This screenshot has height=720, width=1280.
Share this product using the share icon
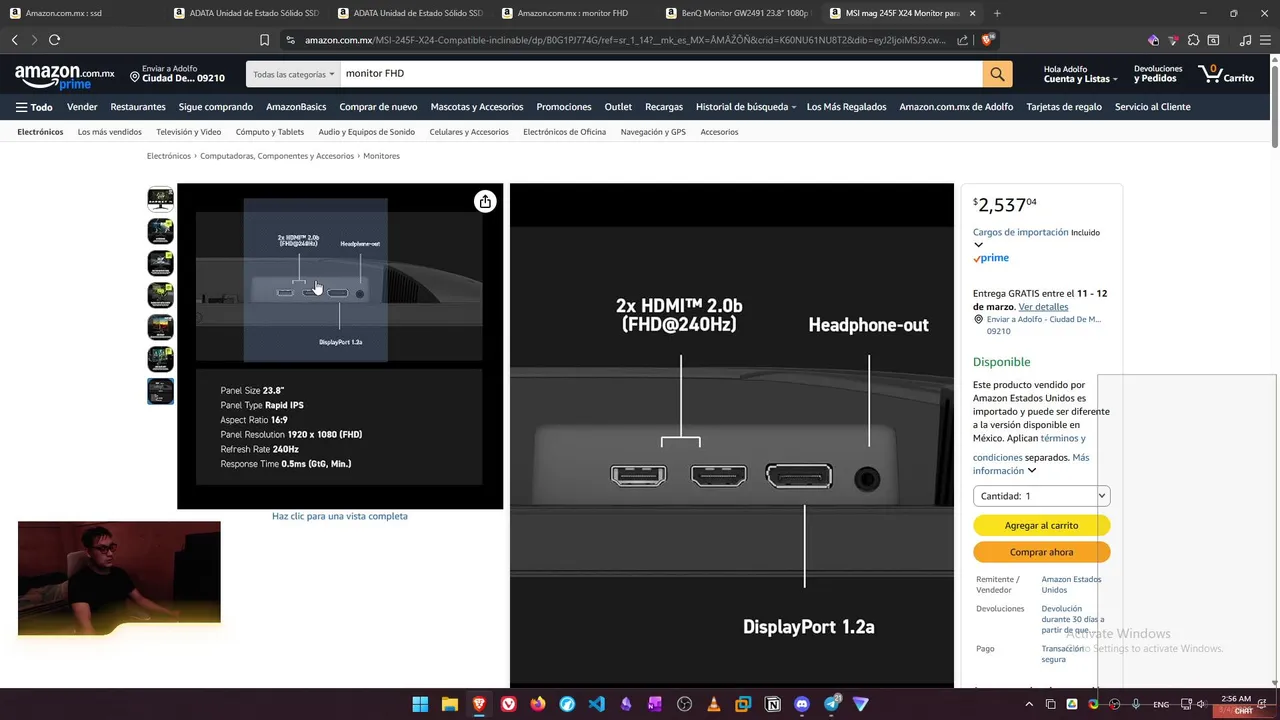[485, 201]
